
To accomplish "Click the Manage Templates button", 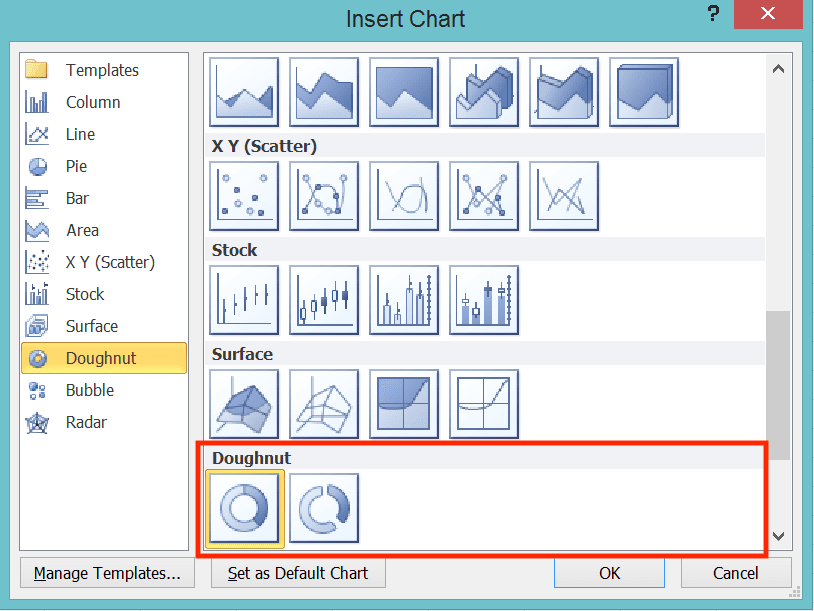I will pos(107,573).
